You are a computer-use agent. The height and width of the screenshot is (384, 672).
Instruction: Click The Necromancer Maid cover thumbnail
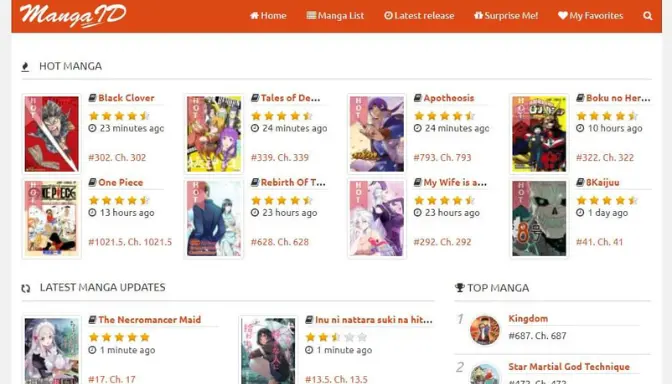[51, 350]
